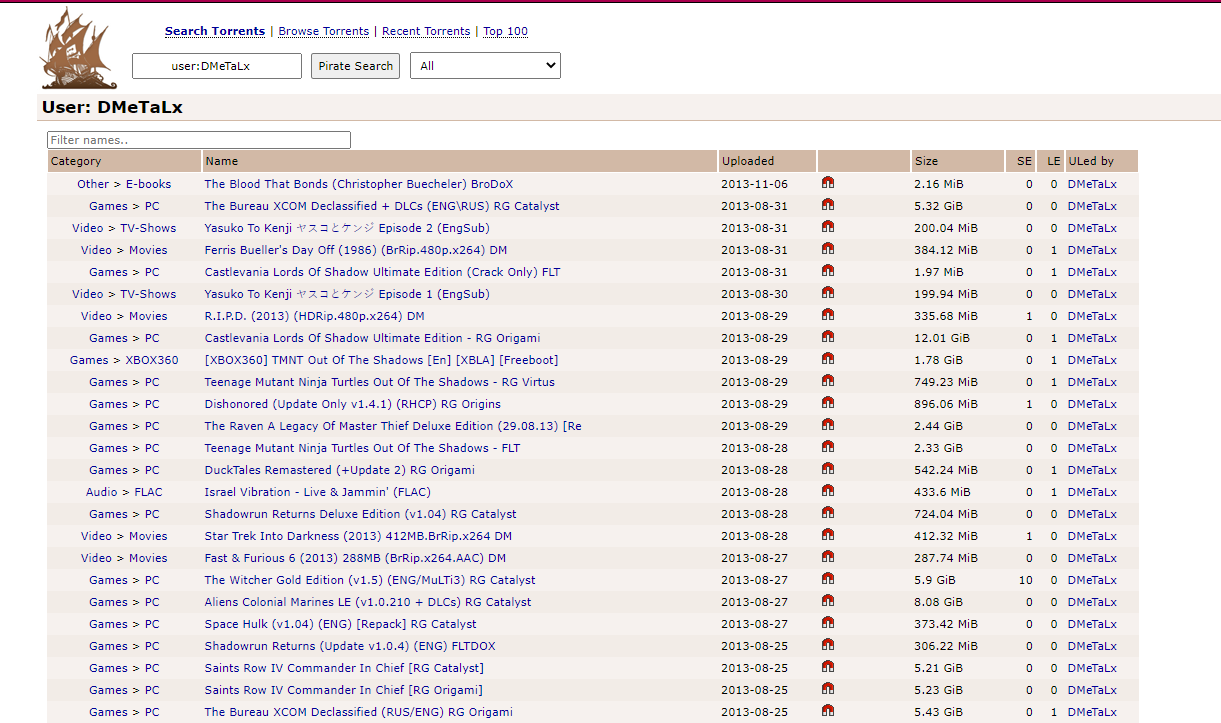
Task: Open Top 100 page
Action: coord(505,31)
